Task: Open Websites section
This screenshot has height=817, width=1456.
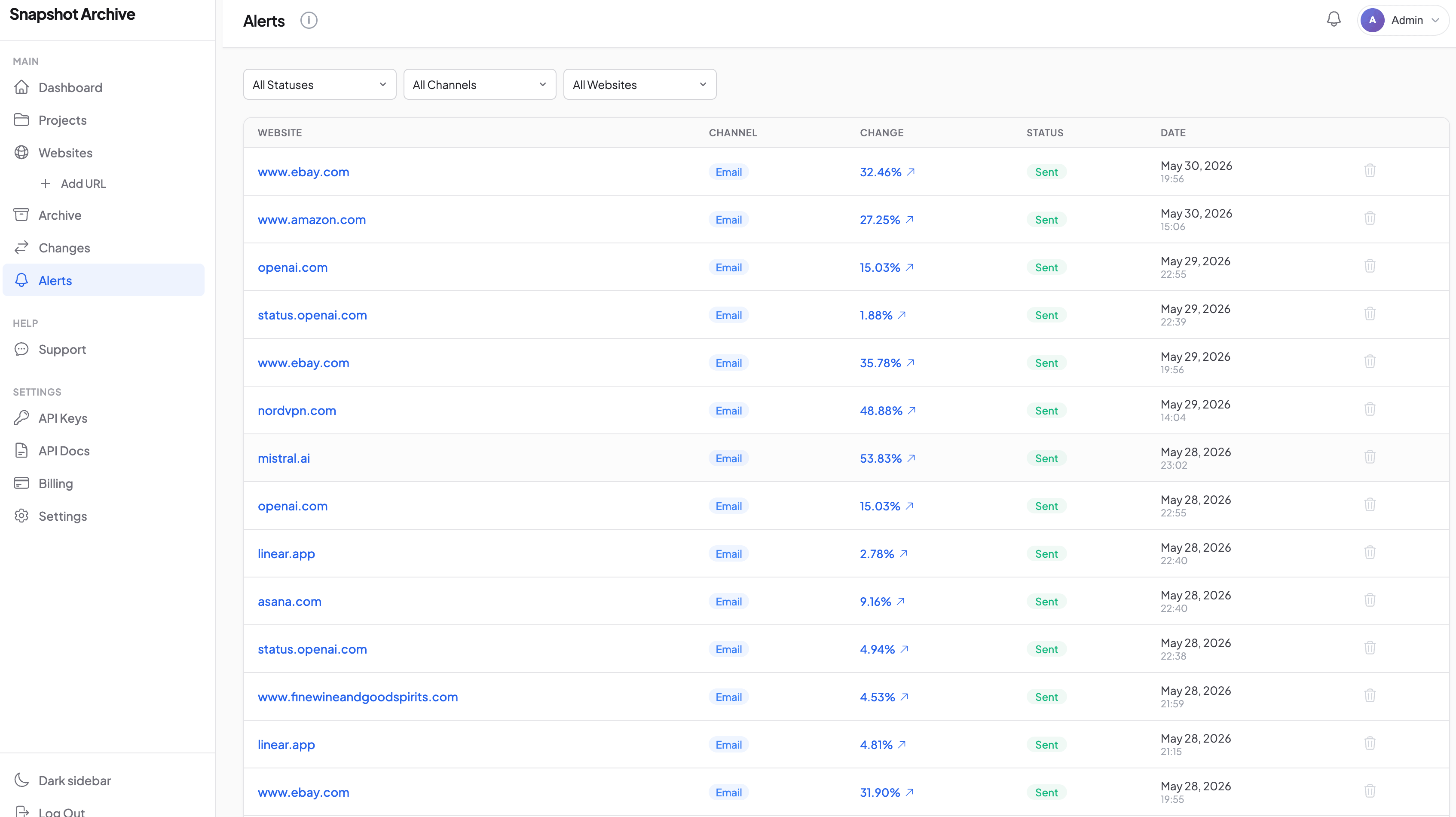Action: [104, 153]
